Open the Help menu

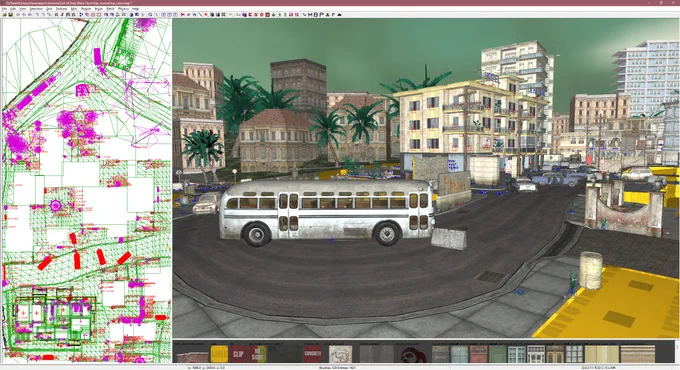point(135,9)
